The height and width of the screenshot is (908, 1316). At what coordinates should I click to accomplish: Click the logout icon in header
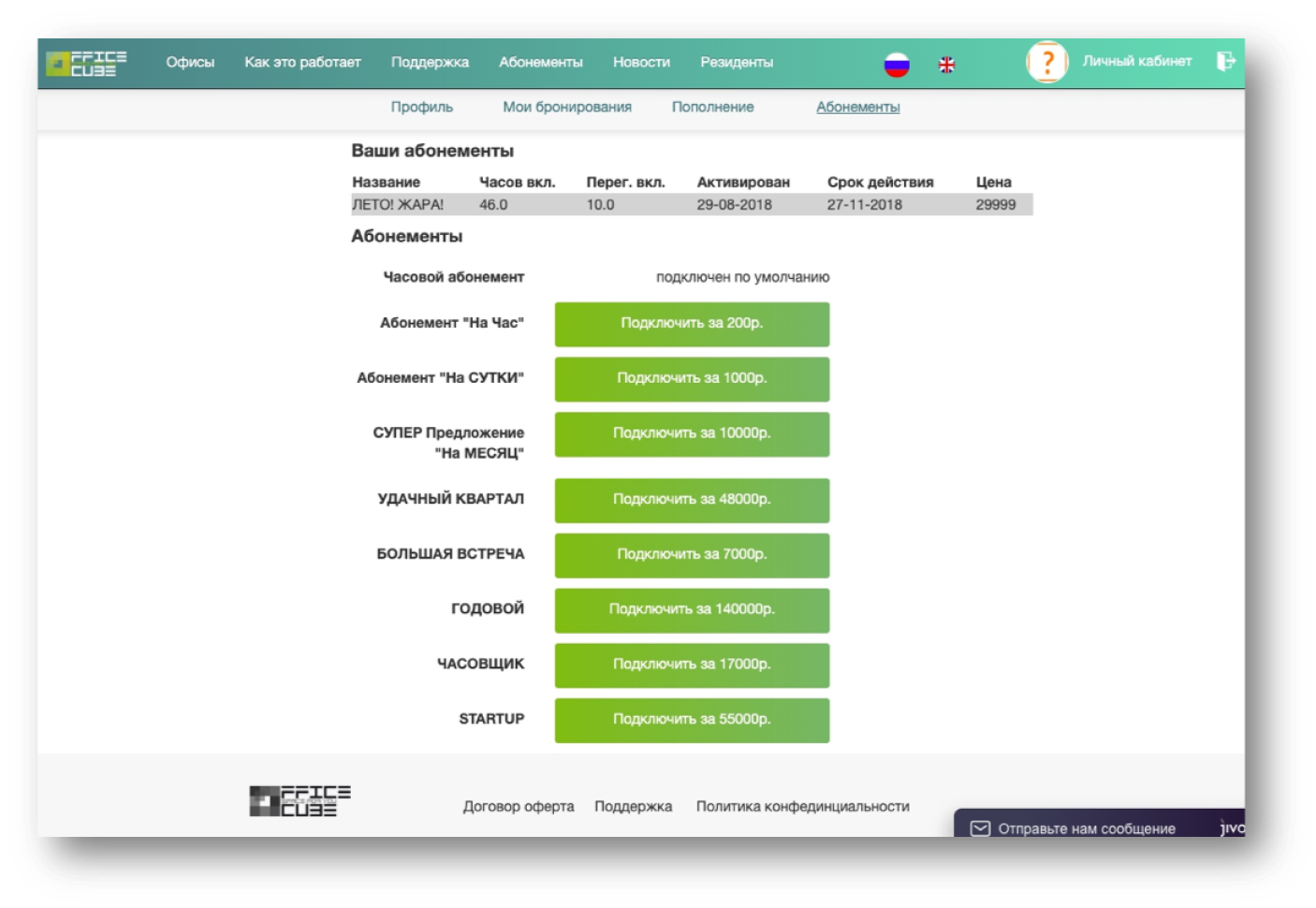pos(1225,62)
